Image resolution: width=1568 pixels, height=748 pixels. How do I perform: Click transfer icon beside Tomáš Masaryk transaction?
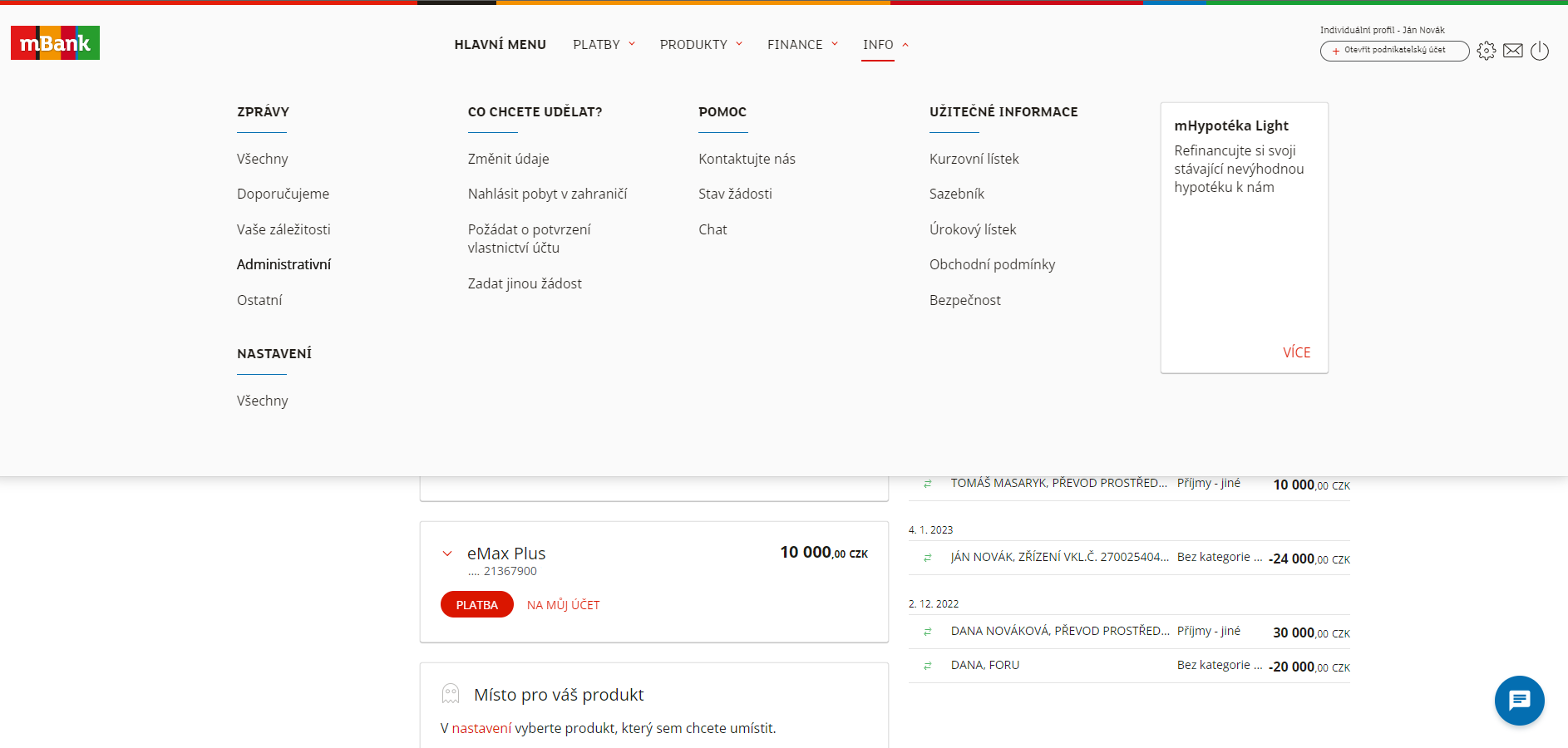[x=928, y=484]
